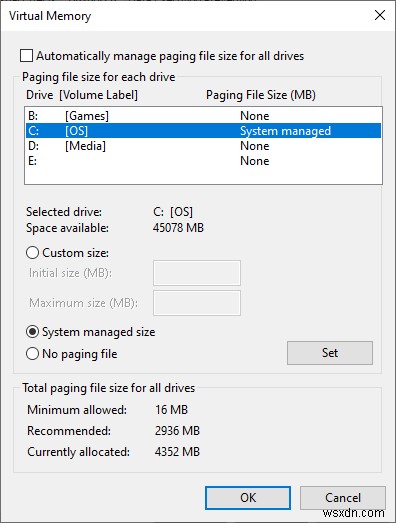This screenshot has width=396, height=523.
Task: Select the C: [OS] drive row
Action: click(204, 131)
